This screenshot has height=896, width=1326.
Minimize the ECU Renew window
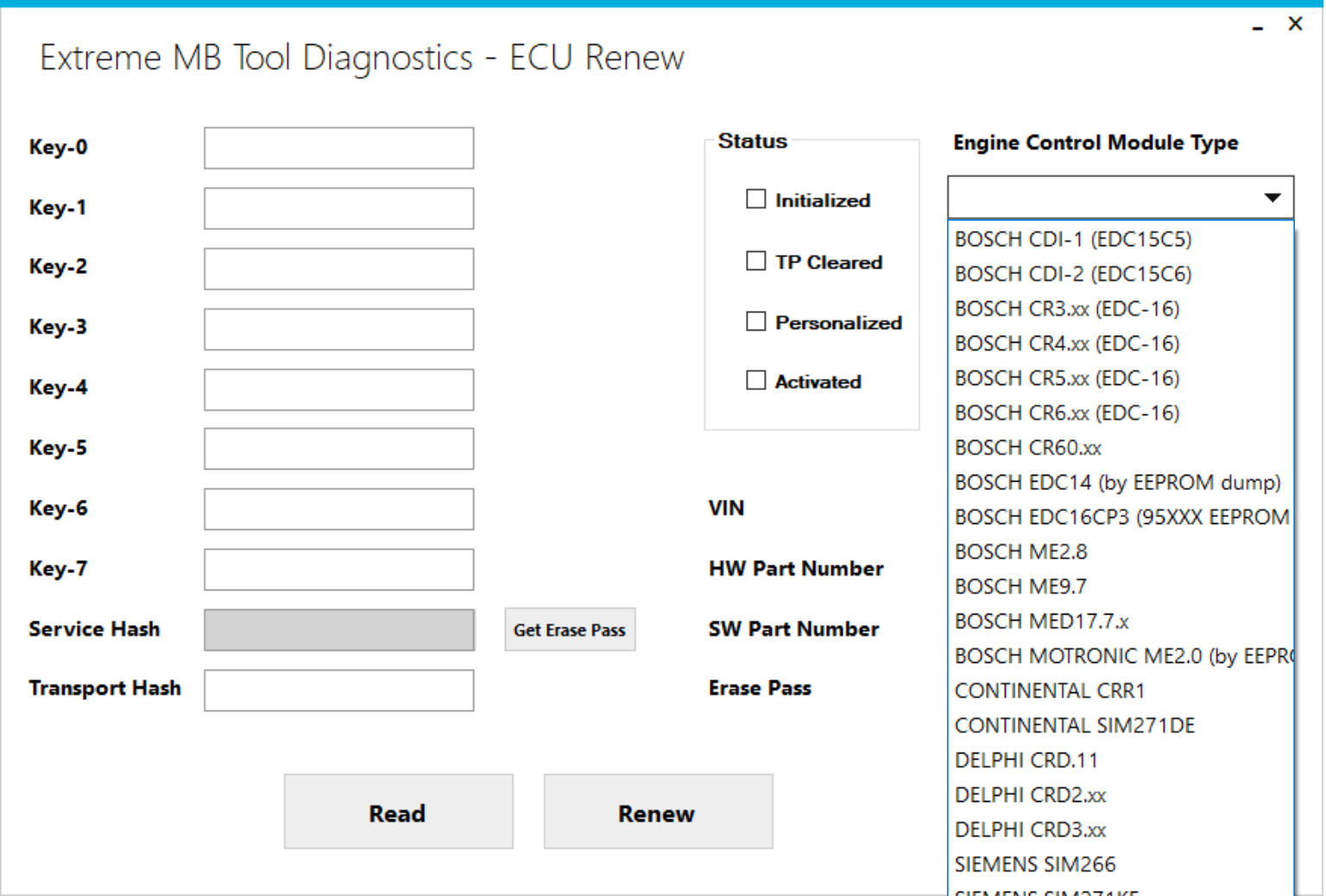1258,26
